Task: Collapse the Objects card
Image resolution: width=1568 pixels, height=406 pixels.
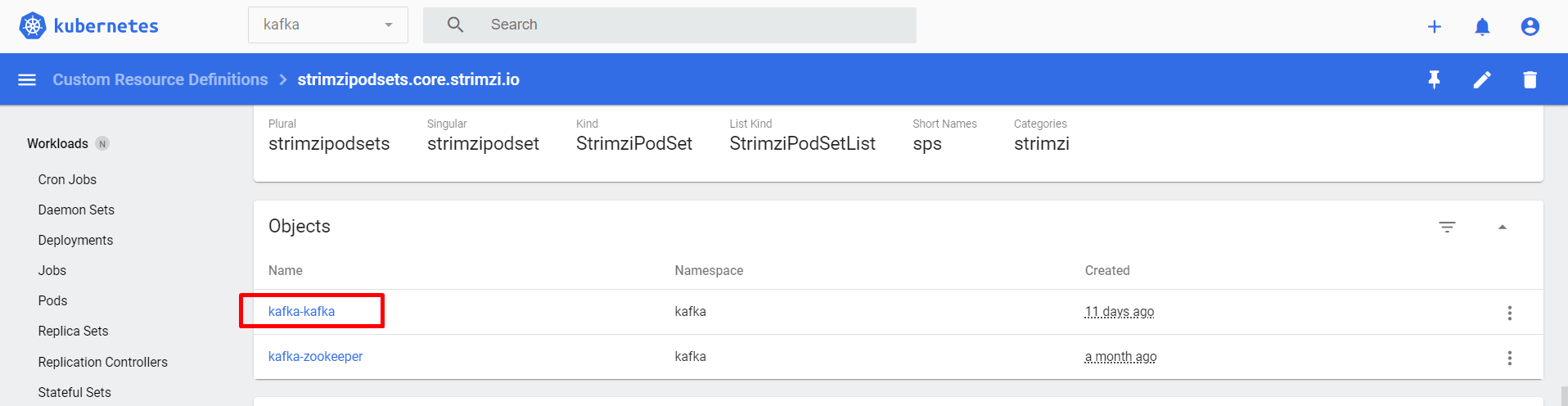Action: tap(1503, 227)
